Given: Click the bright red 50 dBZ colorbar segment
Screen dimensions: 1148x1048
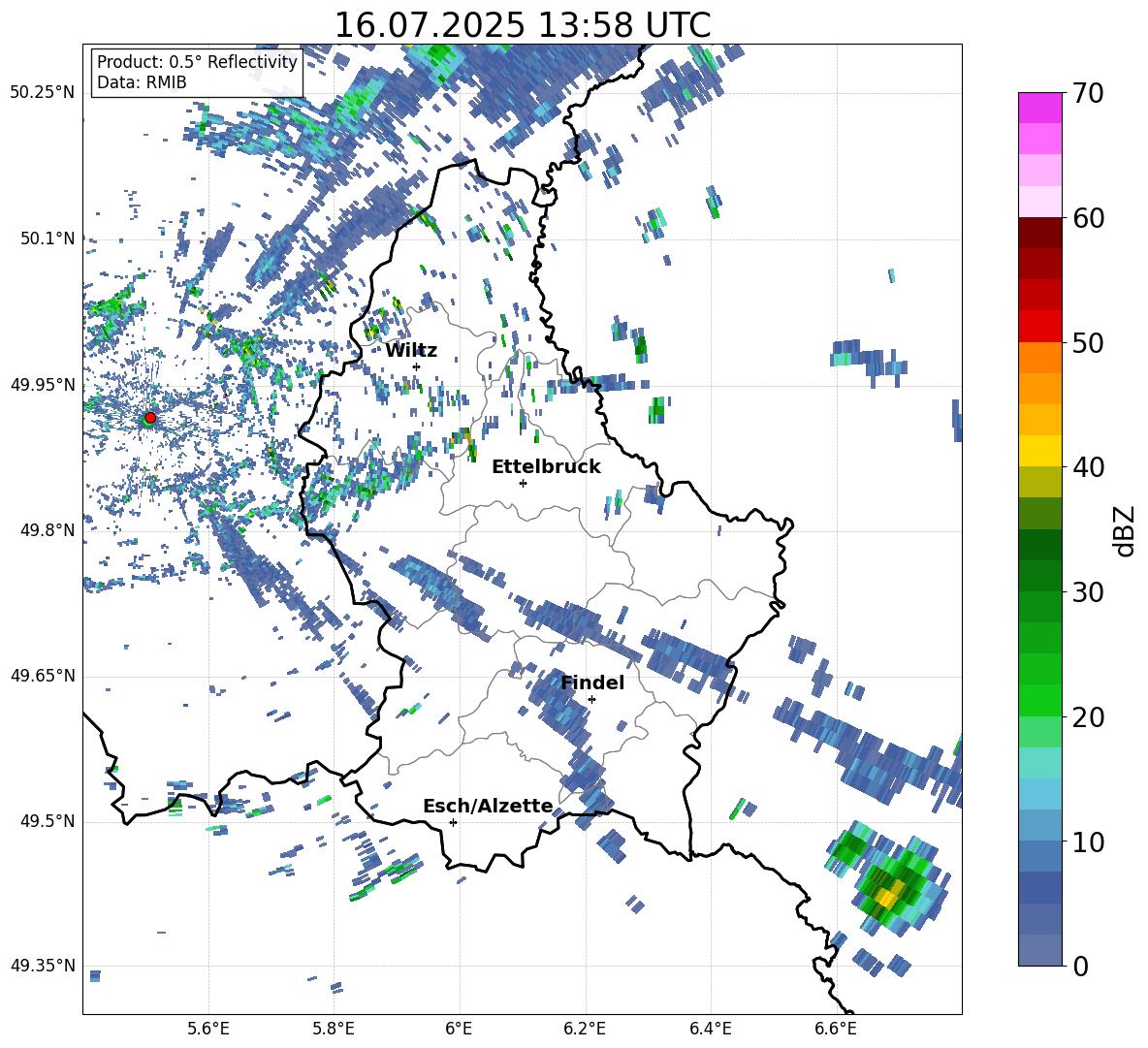Looking at the screenshot, I should pos(1039,327).
